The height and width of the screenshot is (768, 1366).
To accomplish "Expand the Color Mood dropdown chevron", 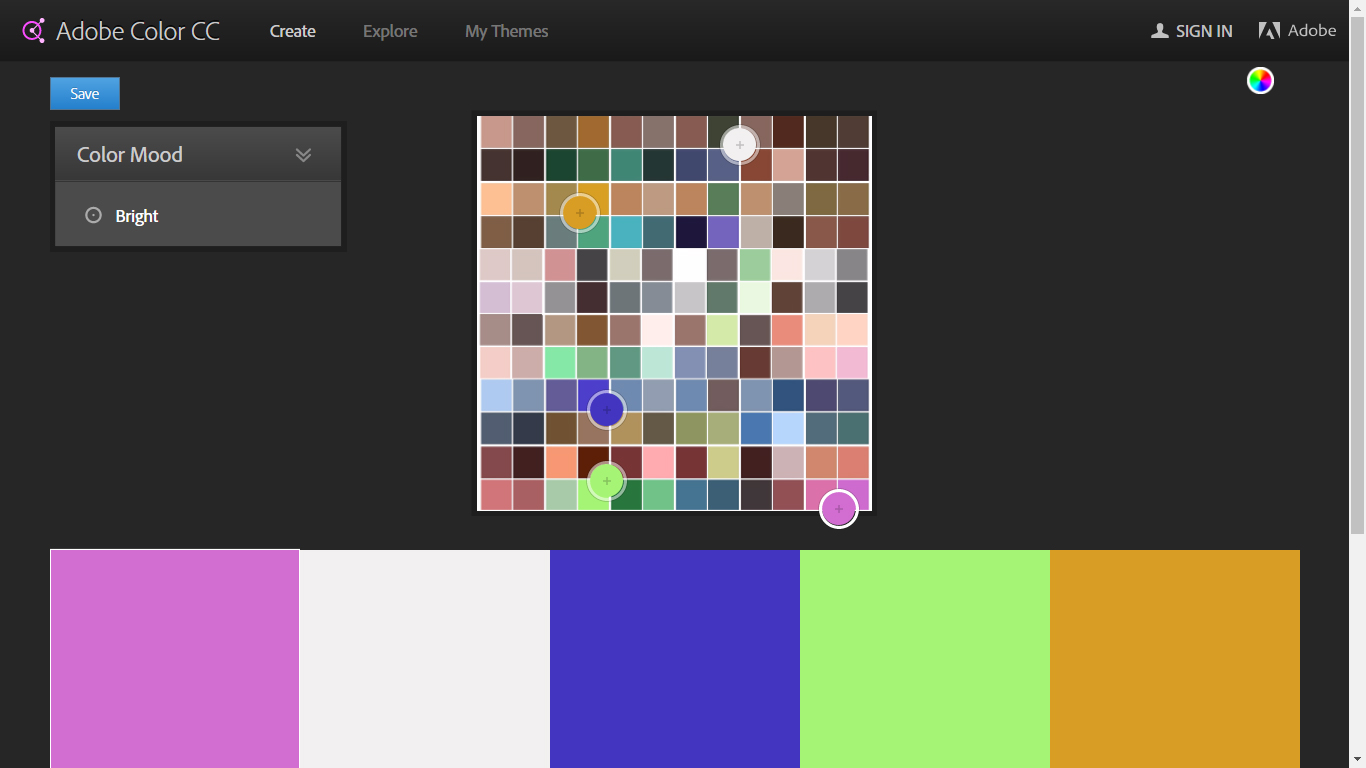I will tap(303, 155).
